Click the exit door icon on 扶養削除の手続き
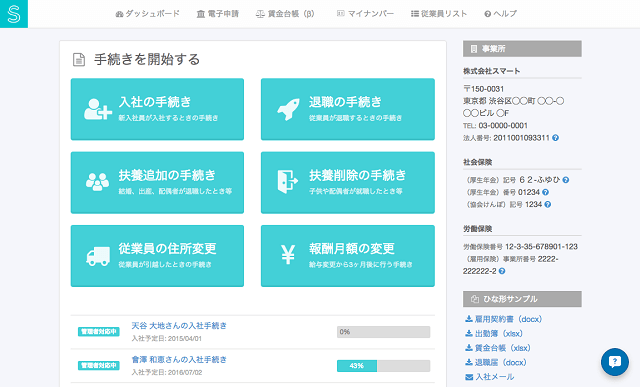Screen dimensions: 640x387 [x=288, y=182]
